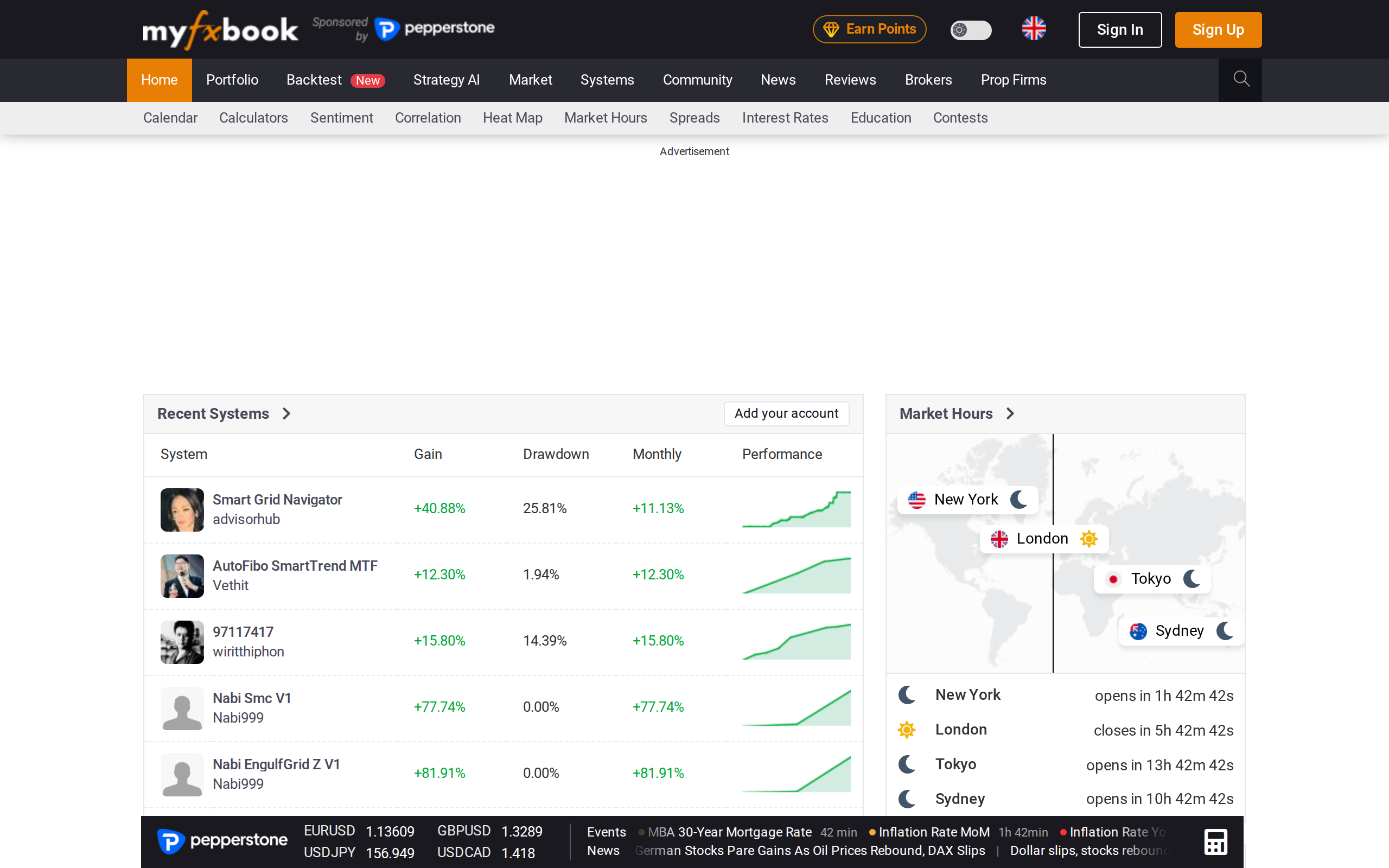Viewport: 1389px width, 868px height.
Task: Select the Tokyo map marker
Action: (x=1151, y=579)
